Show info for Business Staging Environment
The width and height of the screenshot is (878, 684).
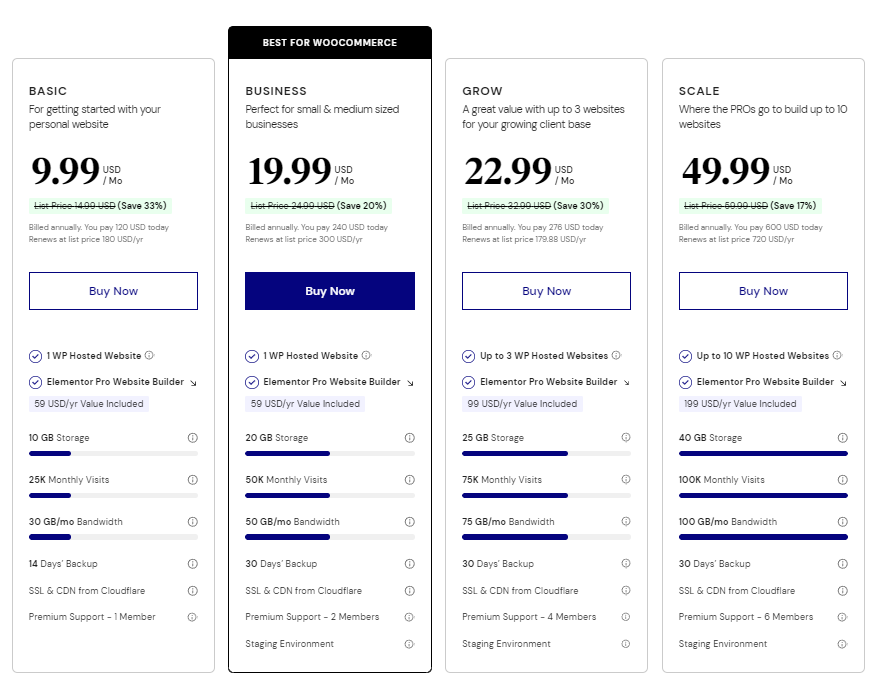coord(409,644)
